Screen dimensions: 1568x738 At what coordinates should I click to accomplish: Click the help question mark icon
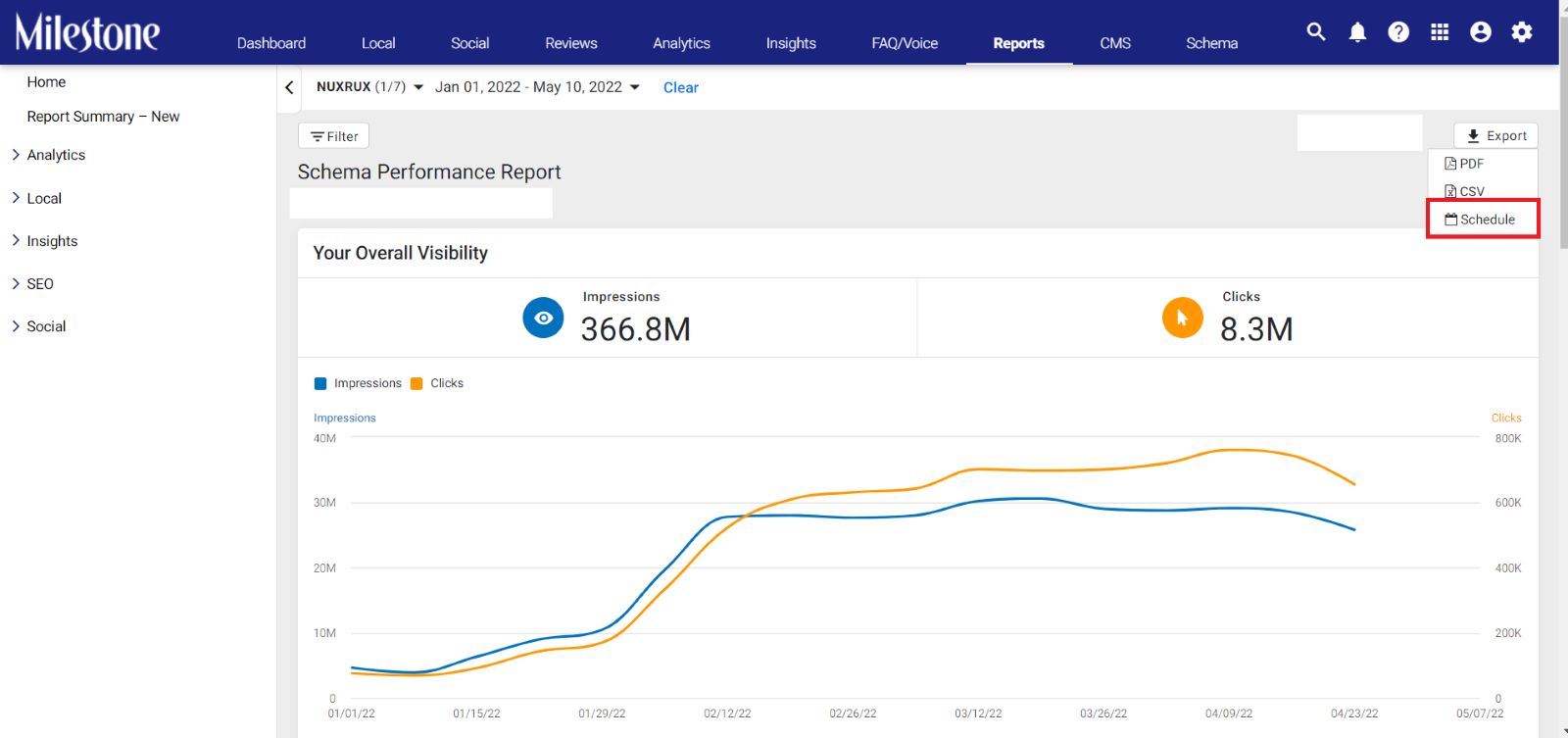pyautogui.click(x=1398, y=32)
